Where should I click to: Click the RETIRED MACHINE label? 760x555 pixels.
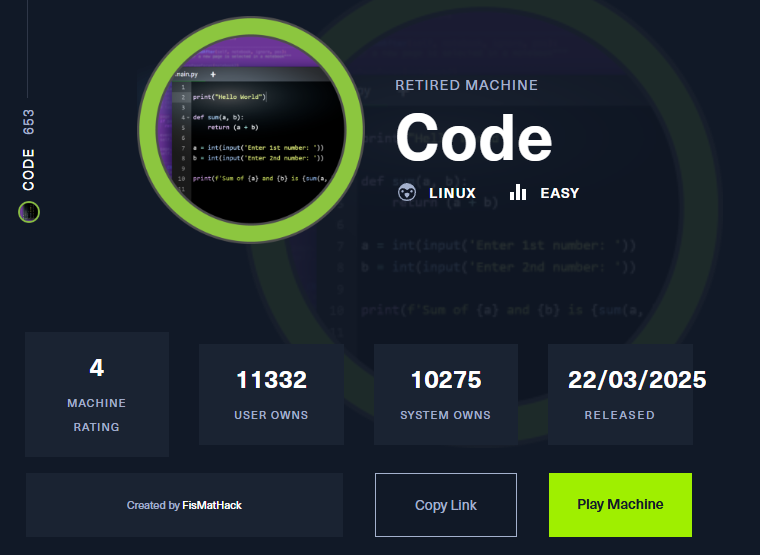coord(466,86)
